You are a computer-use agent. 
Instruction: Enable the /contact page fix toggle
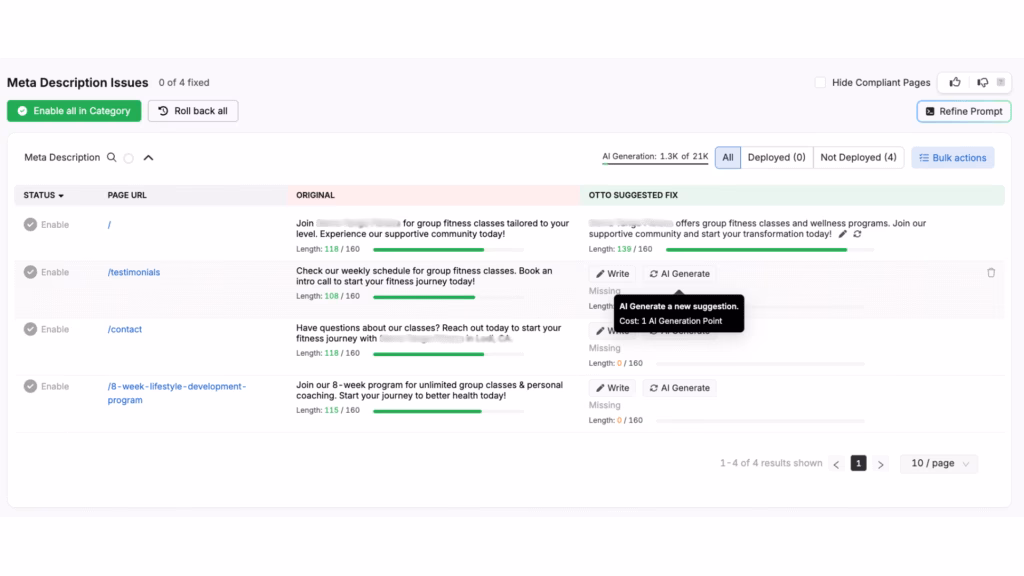31,329
